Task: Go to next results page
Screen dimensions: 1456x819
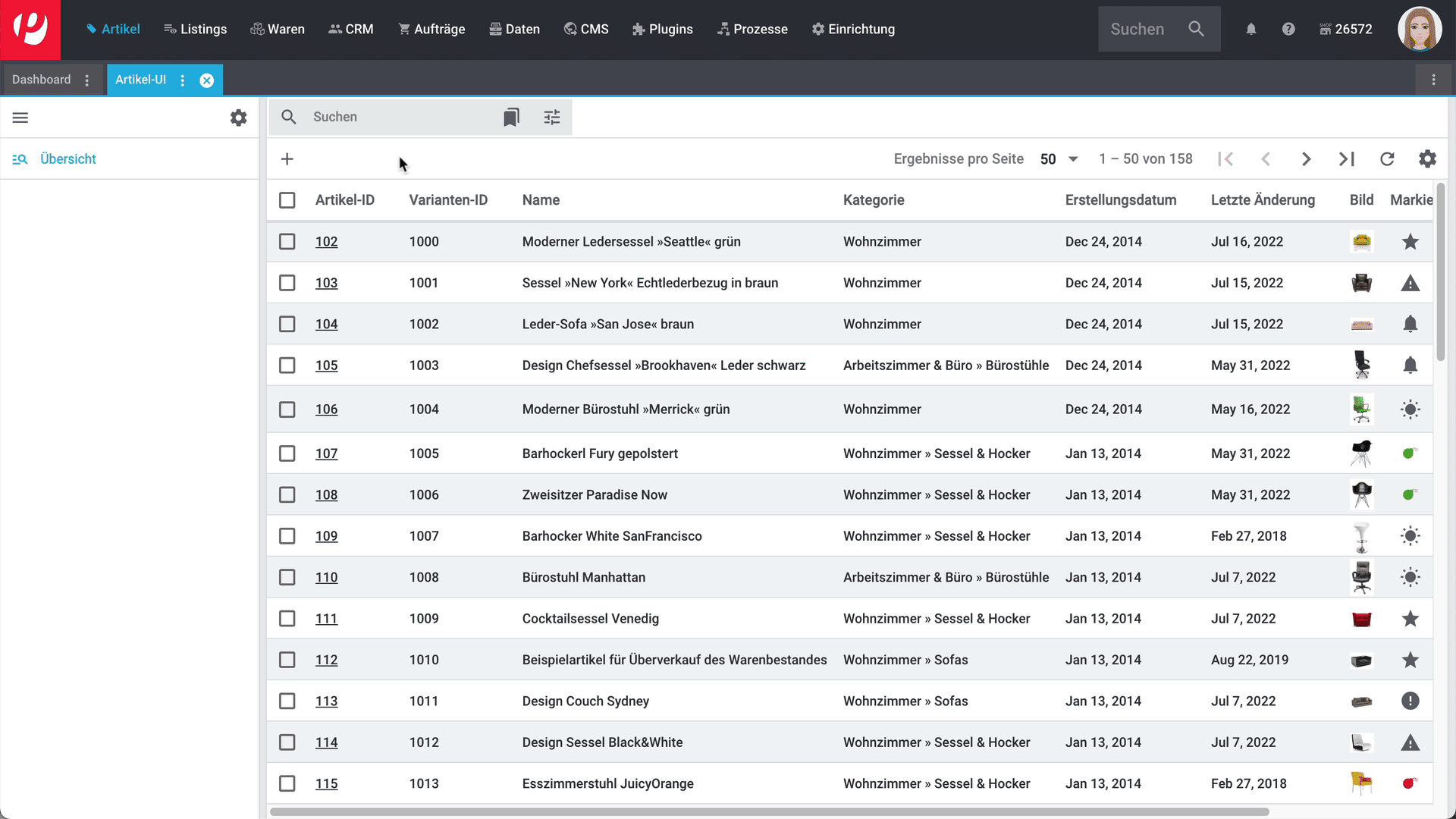Action: pos(1306,159)
